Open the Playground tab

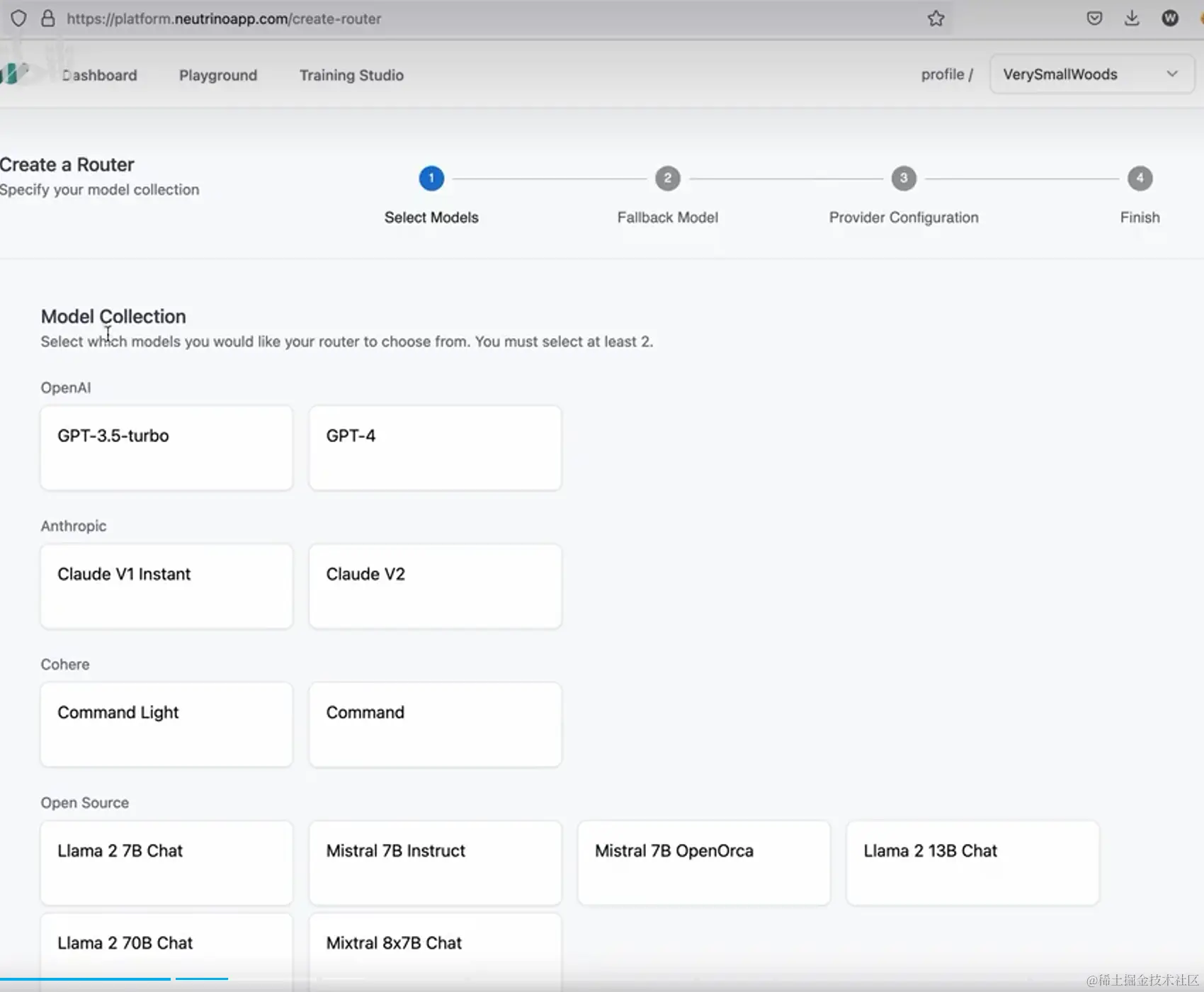218,75
